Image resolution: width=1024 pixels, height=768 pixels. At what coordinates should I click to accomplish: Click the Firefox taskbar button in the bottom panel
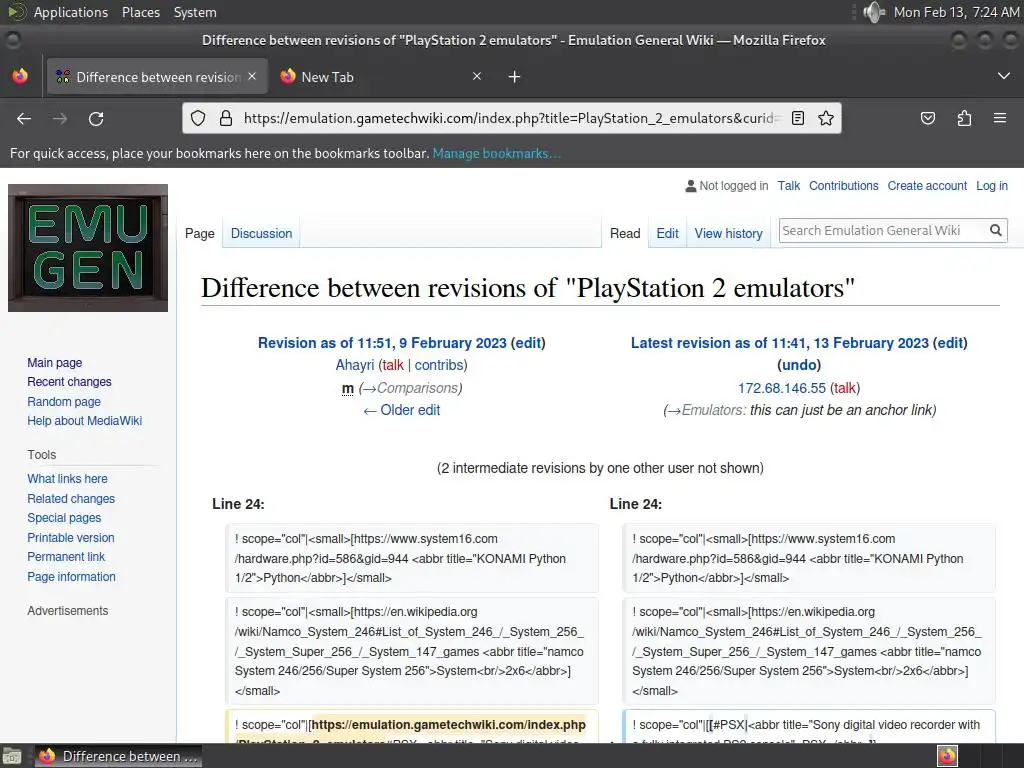pyautogui.click(x=118, y=756)
